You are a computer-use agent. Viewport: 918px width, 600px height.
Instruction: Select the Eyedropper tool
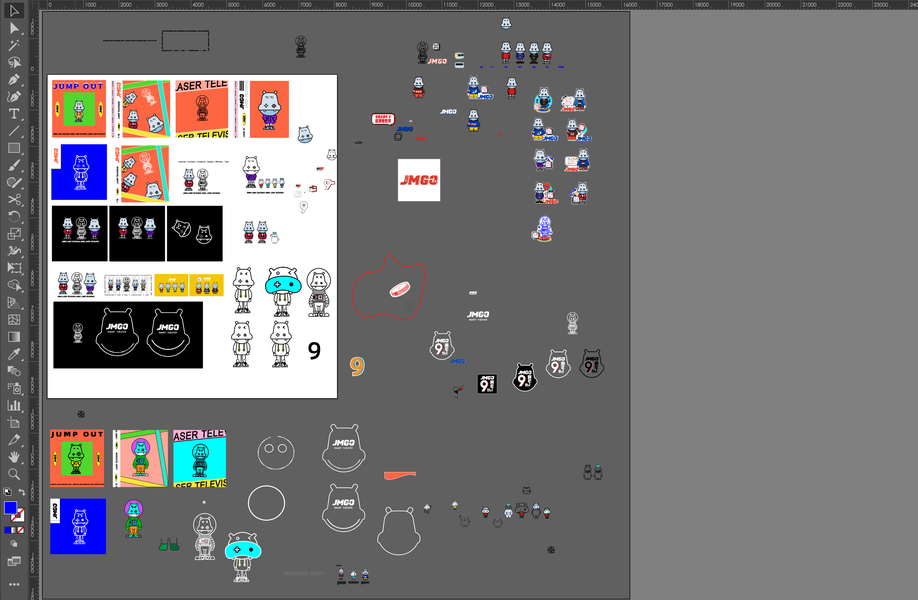13,354
